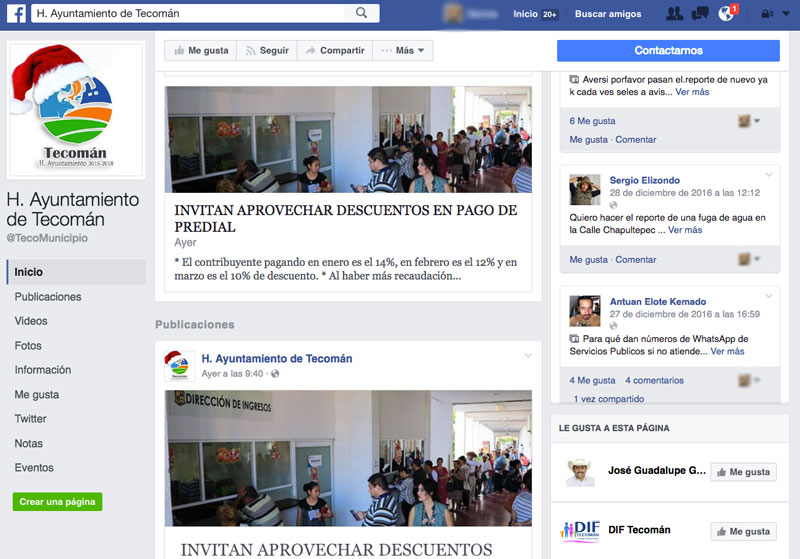Viewport: 800px width, 559px height.
Task: Open account menu arrow in top bar
Action: pos(786,14)
